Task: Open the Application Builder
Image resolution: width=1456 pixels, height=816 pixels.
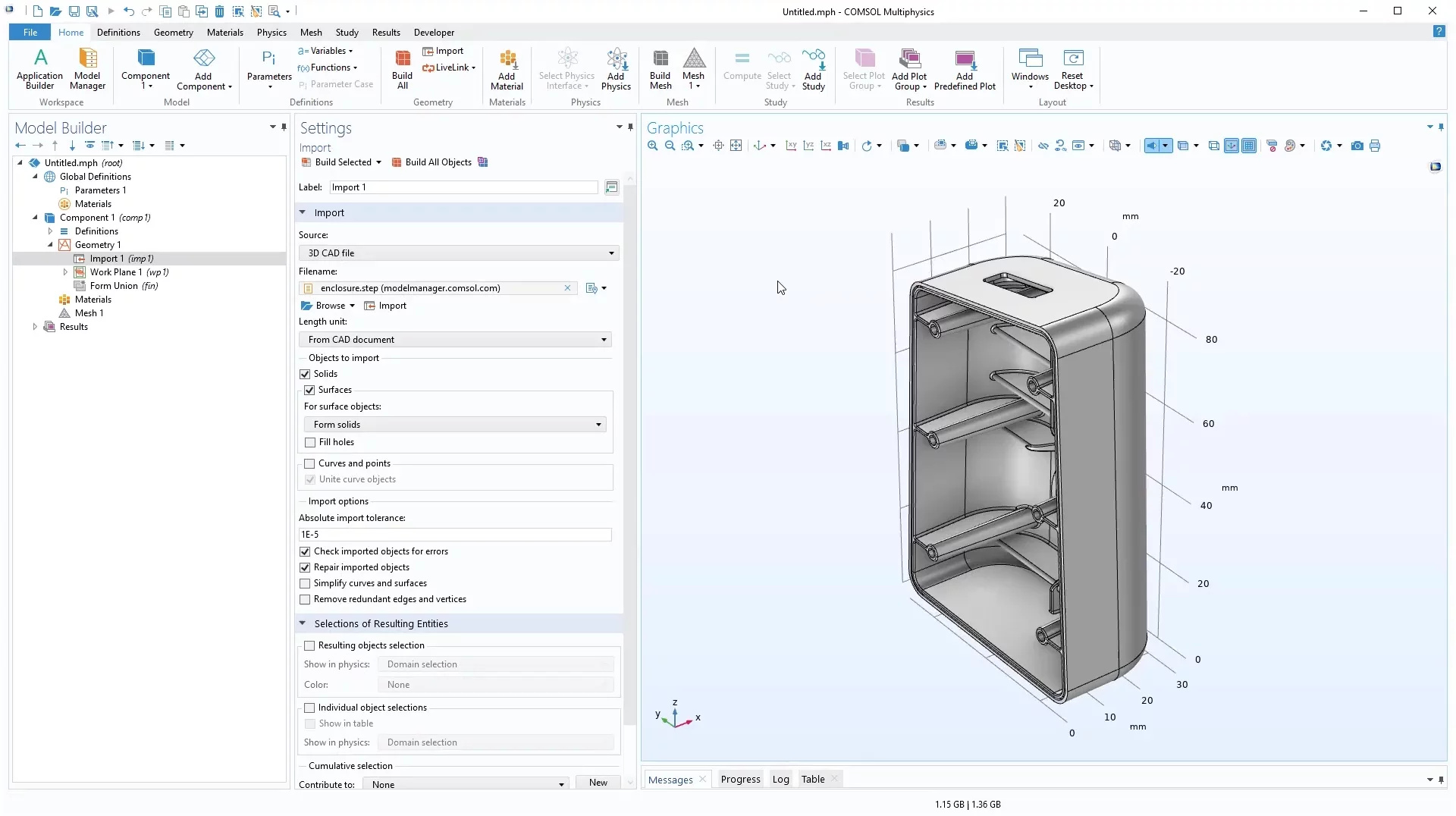Action: (40, 69)
